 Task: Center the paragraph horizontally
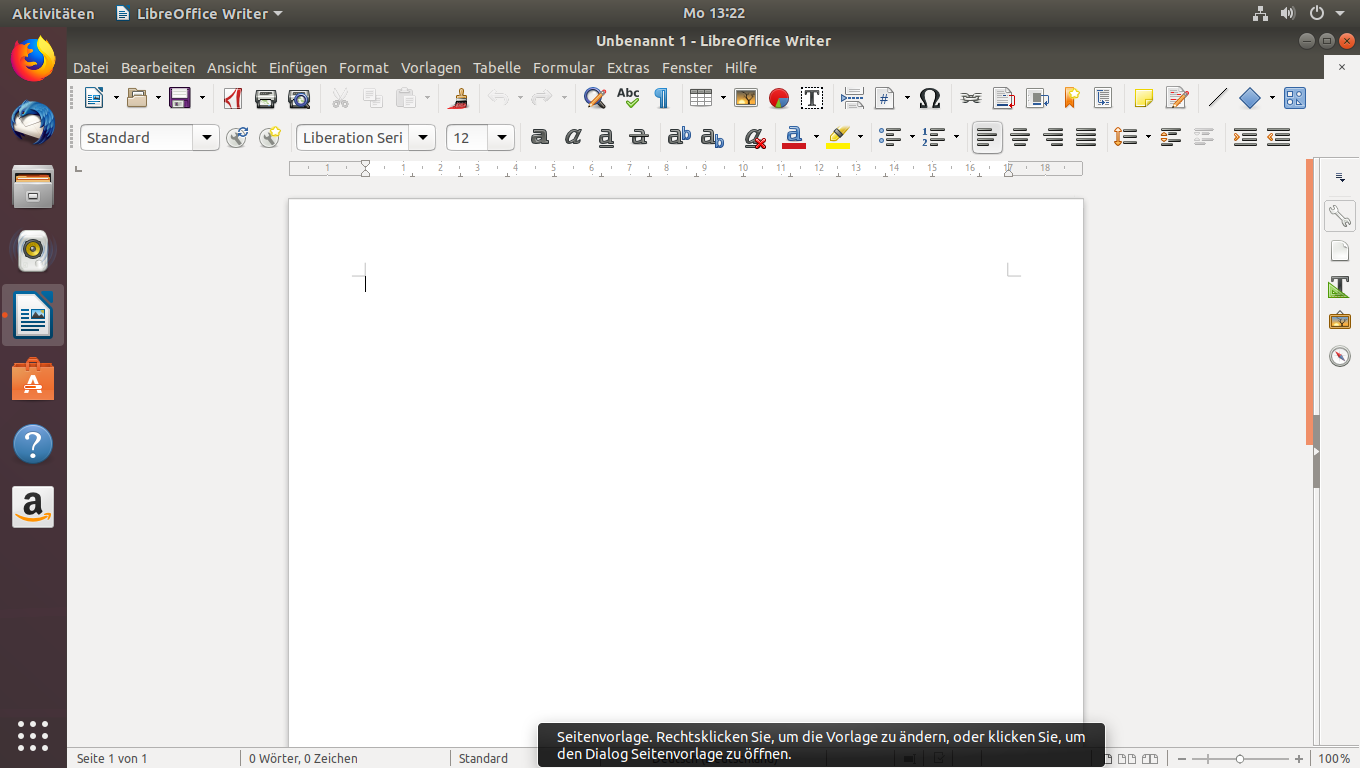[x=1020, y=137]
